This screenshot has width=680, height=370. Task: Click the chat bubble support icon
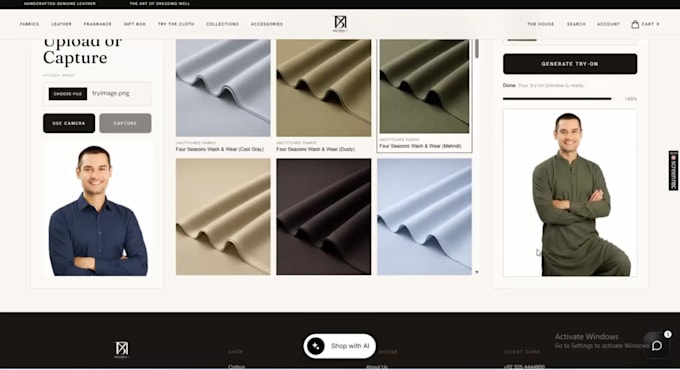click(x=657, y=345)
